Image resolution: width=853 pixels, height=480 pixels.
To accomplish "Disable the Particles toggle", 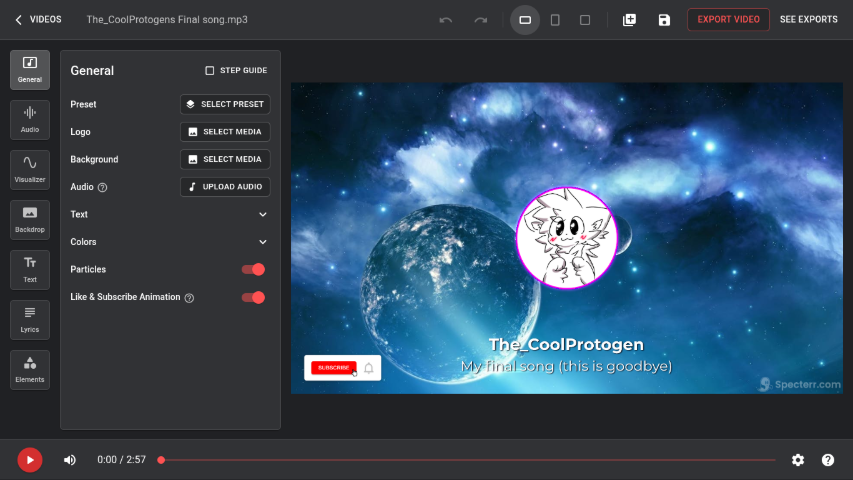I will click(x=254, y=269).
